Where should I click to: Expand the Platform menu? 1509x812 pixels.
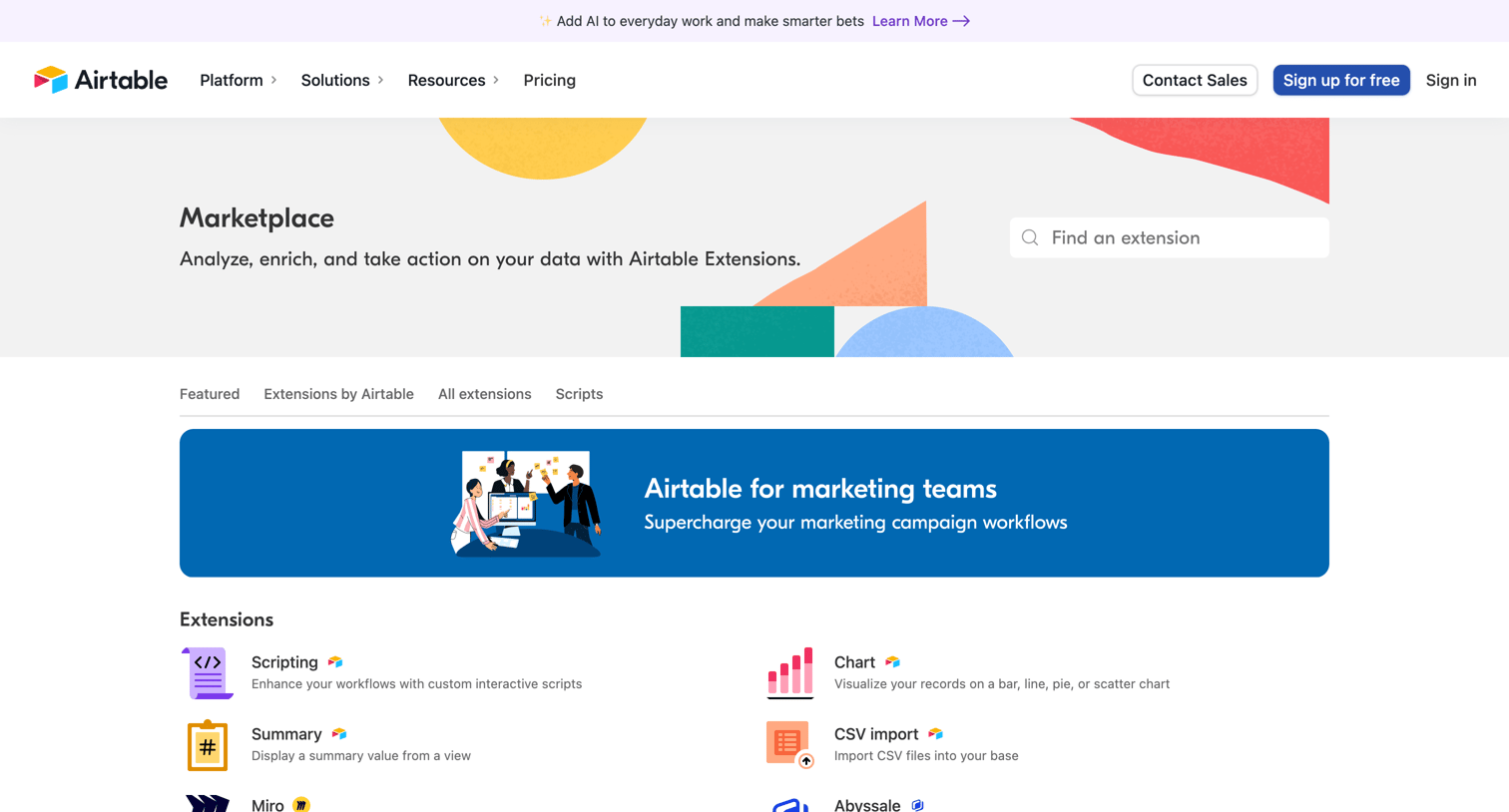pos(239,80)
